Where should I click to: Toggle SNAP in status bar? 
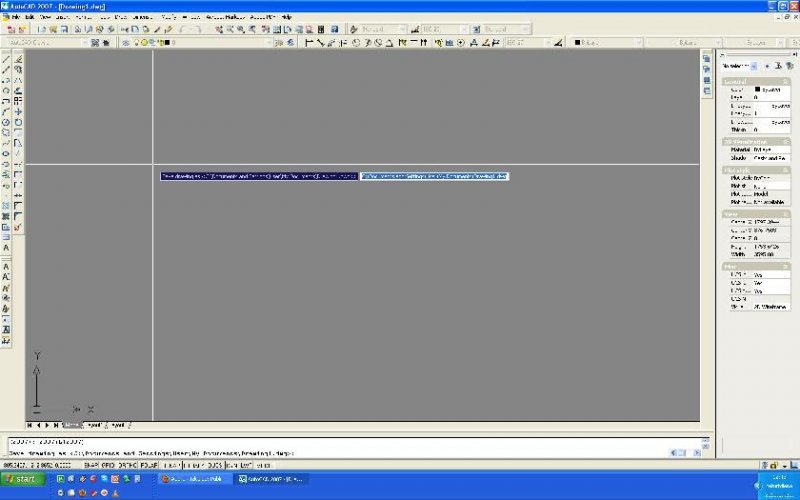(91, 465)
